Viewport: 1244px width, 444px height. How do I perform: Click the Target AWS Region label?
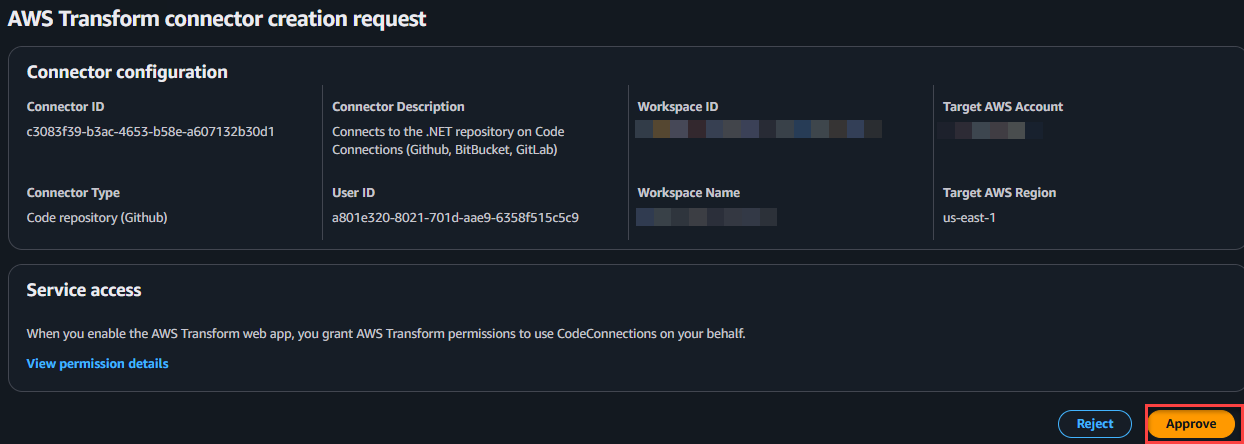click(x=1000, y=193)
